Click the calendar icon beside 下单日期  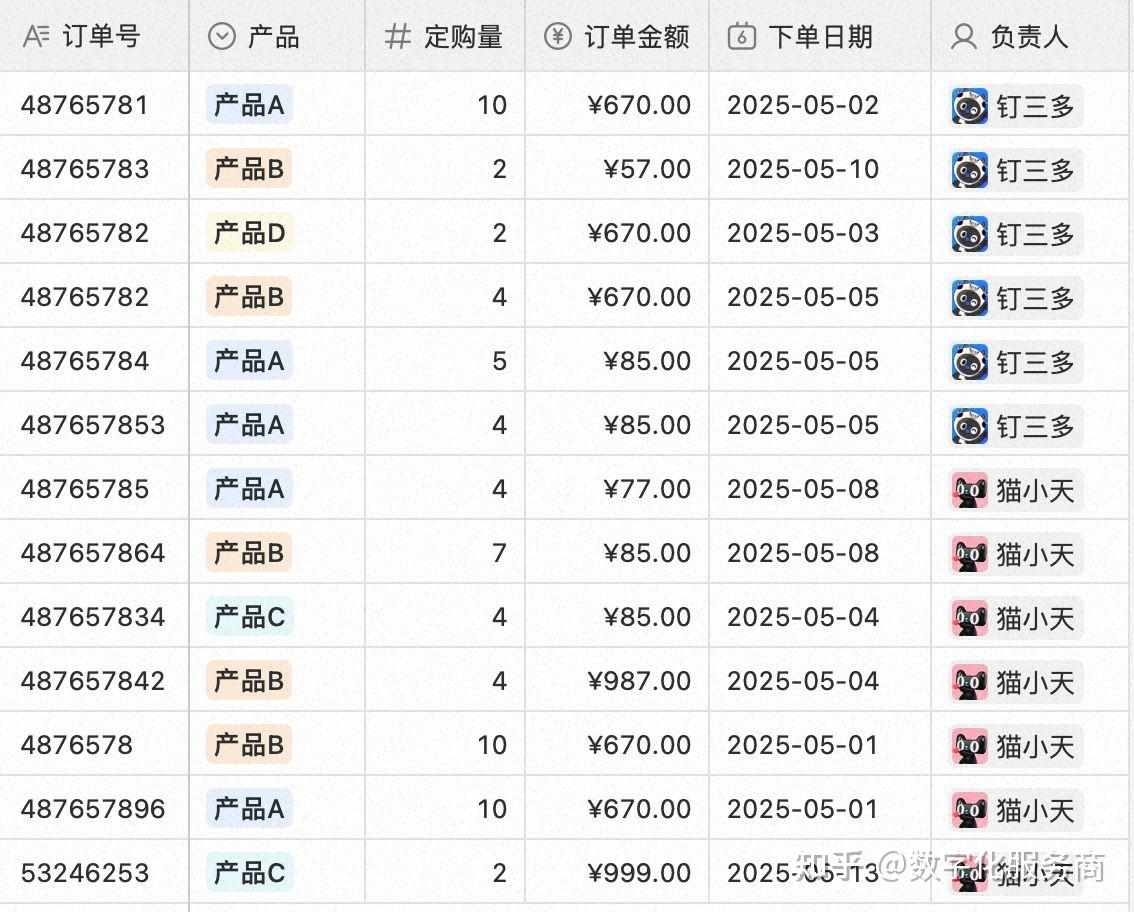[x=741, y=35]
